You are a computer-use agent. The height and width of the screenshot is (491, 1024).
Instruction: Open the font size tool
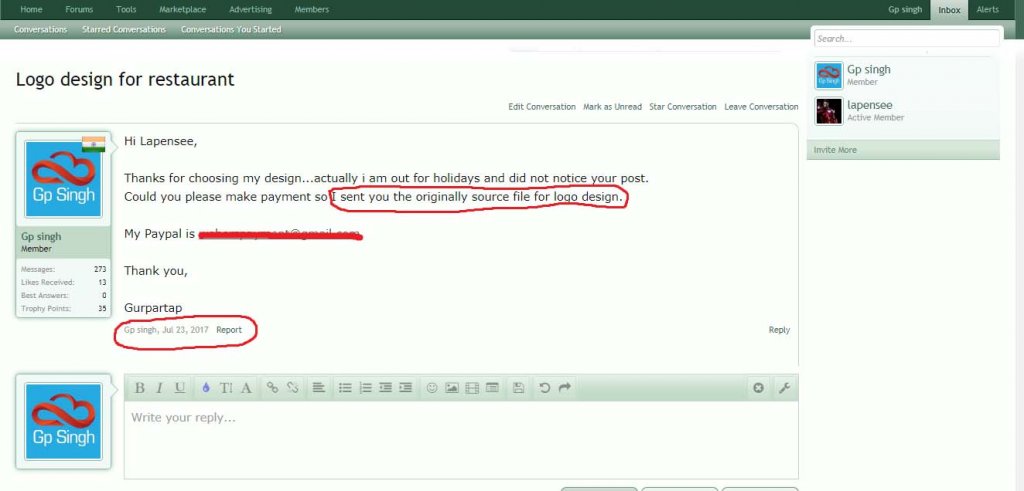click(226, 388)
